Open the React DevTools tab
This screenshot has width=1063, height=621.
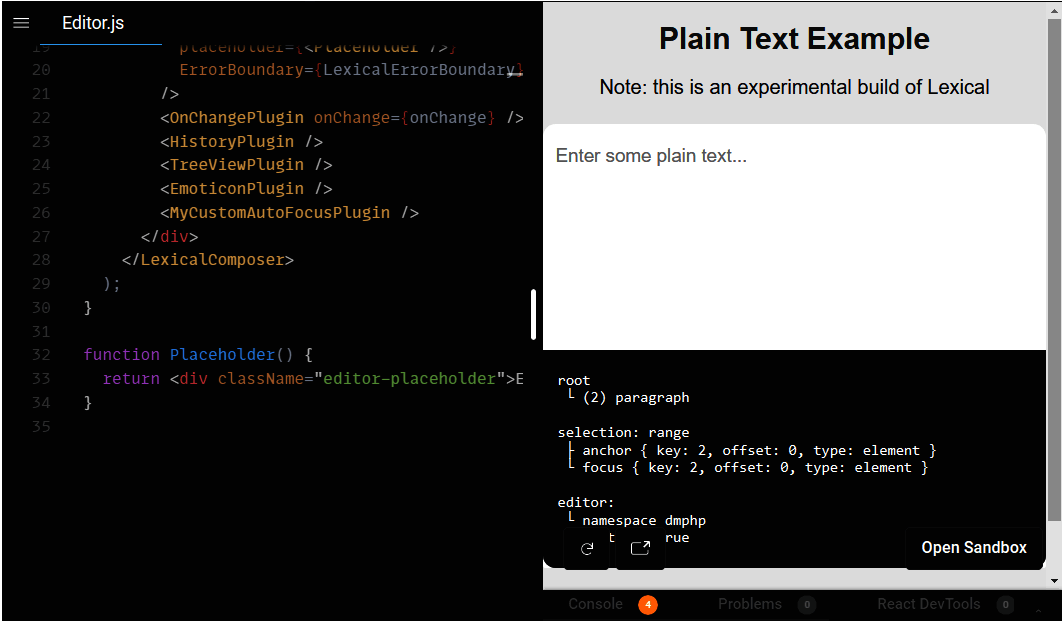[x=929, y=604]
